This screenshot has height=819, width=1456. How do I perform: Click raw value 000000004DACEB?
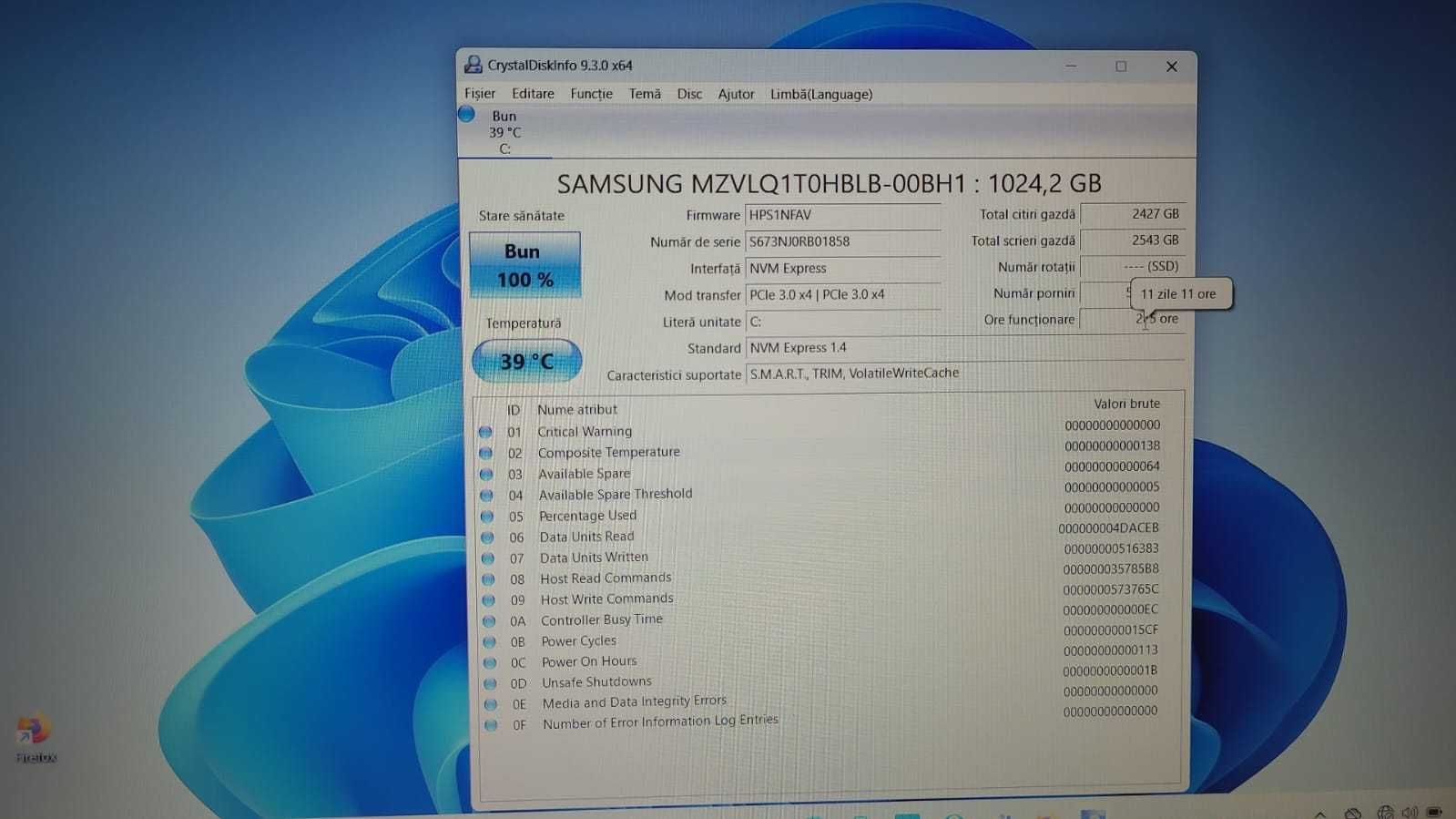click(1108, 528)
